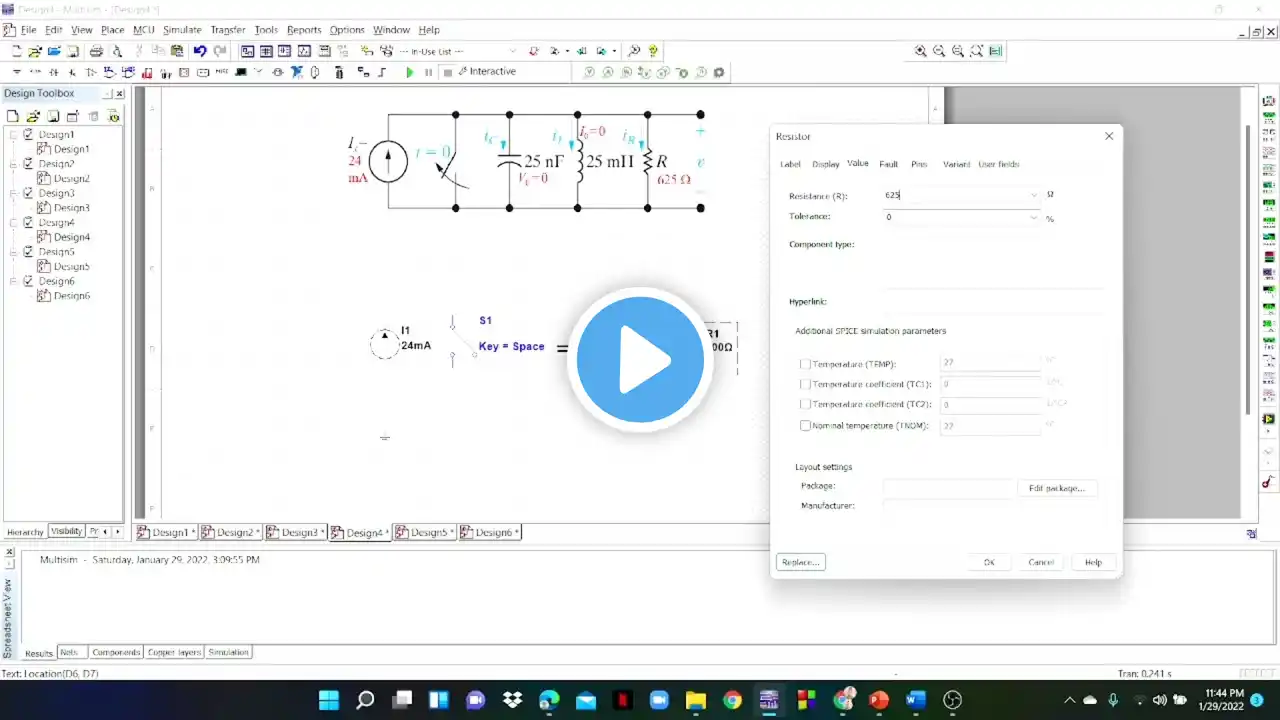Switch to the Label tab in Resistor dialog
1280x720 pixels.
(790, 164)
